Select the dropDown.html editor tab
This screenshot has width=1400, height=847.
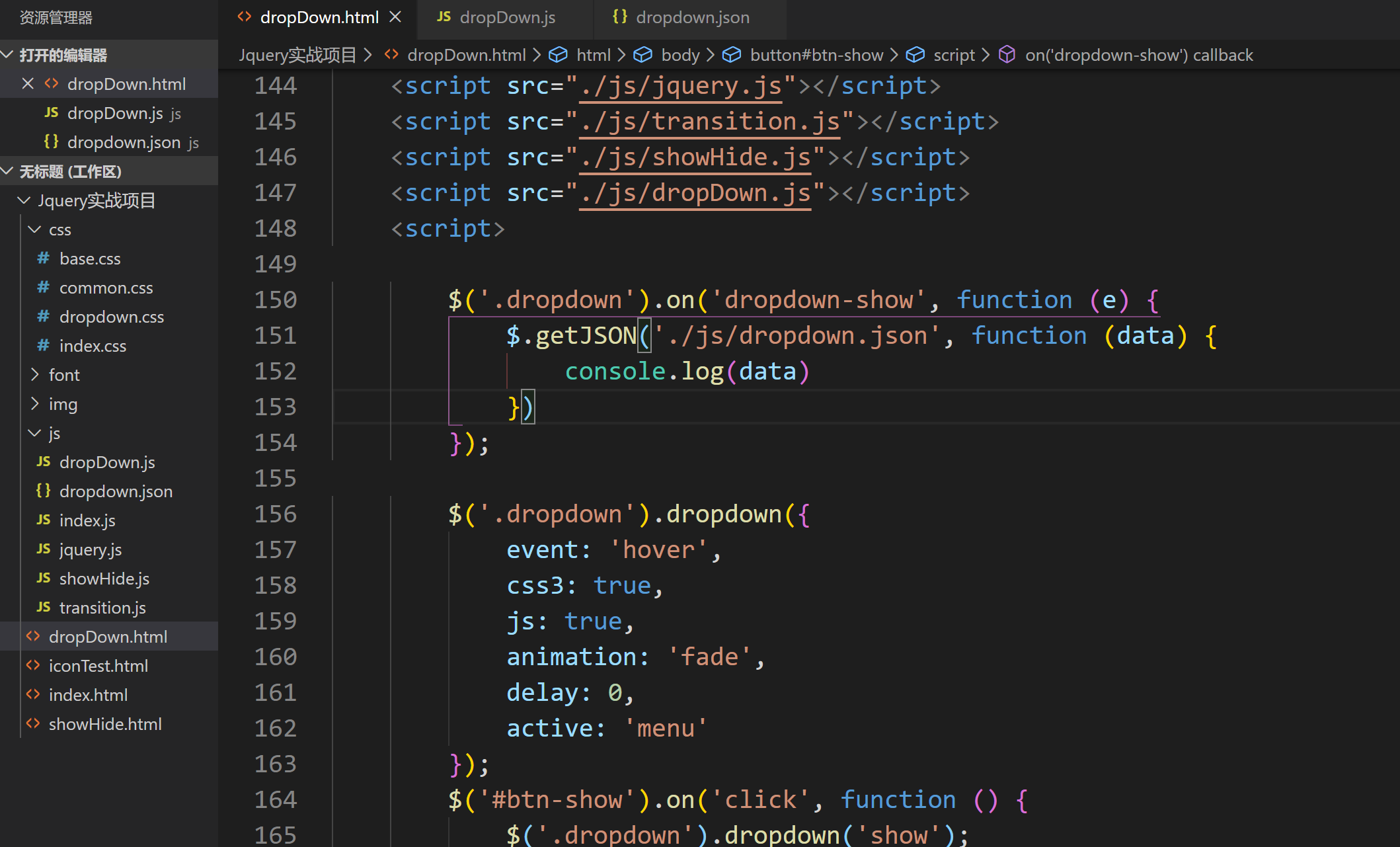point(319,17)
